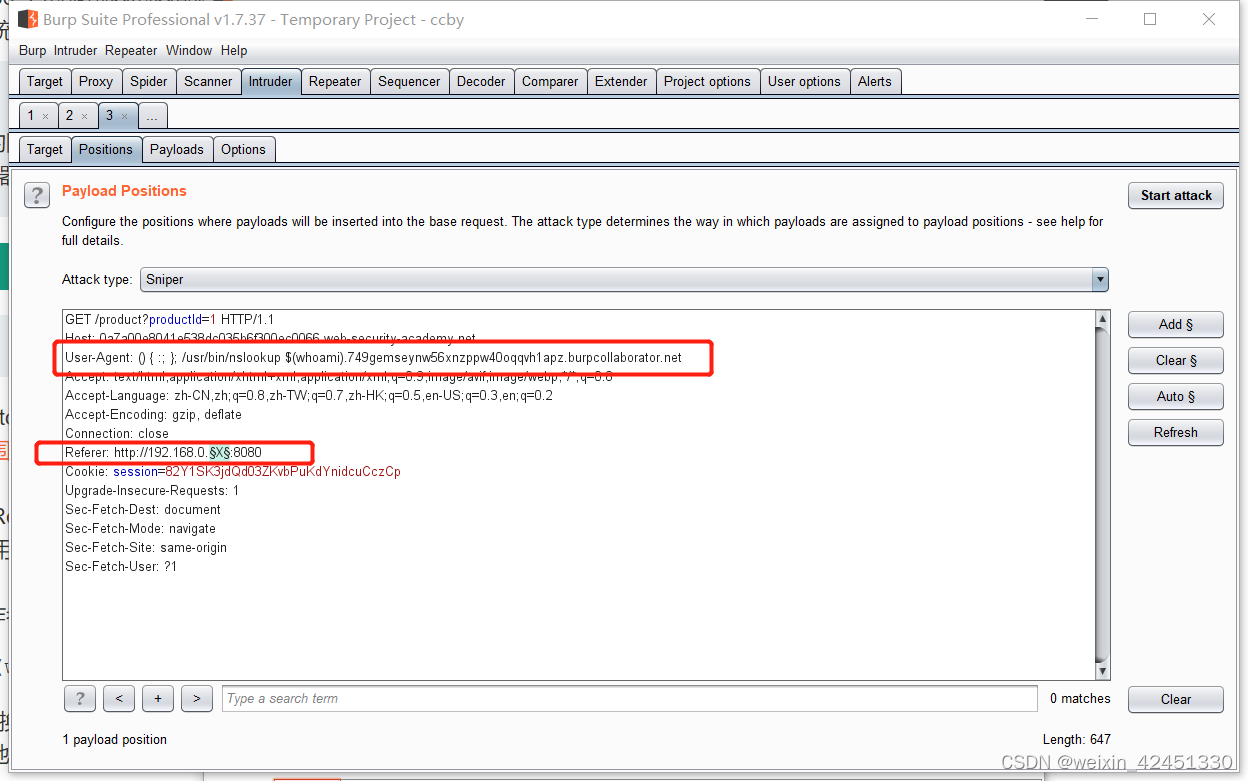Click the Add § button
Image resolution: width=1248 pixels, height=781 pixels.
tap(1176, 325)
